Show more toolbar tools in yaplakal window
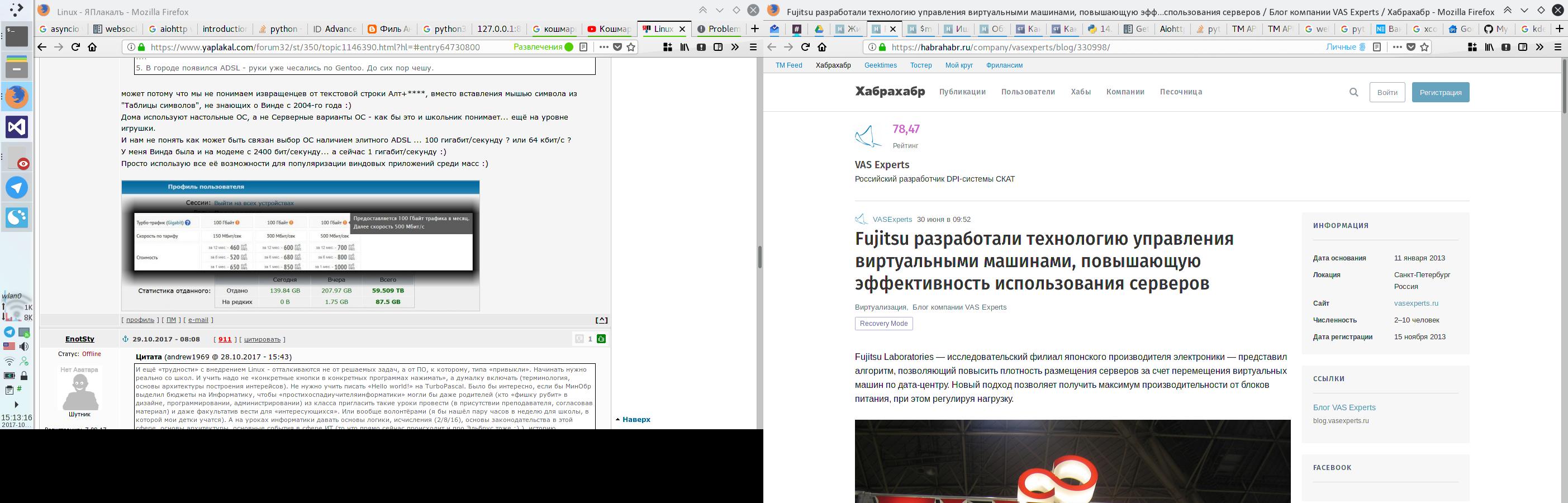 point(735,47)
